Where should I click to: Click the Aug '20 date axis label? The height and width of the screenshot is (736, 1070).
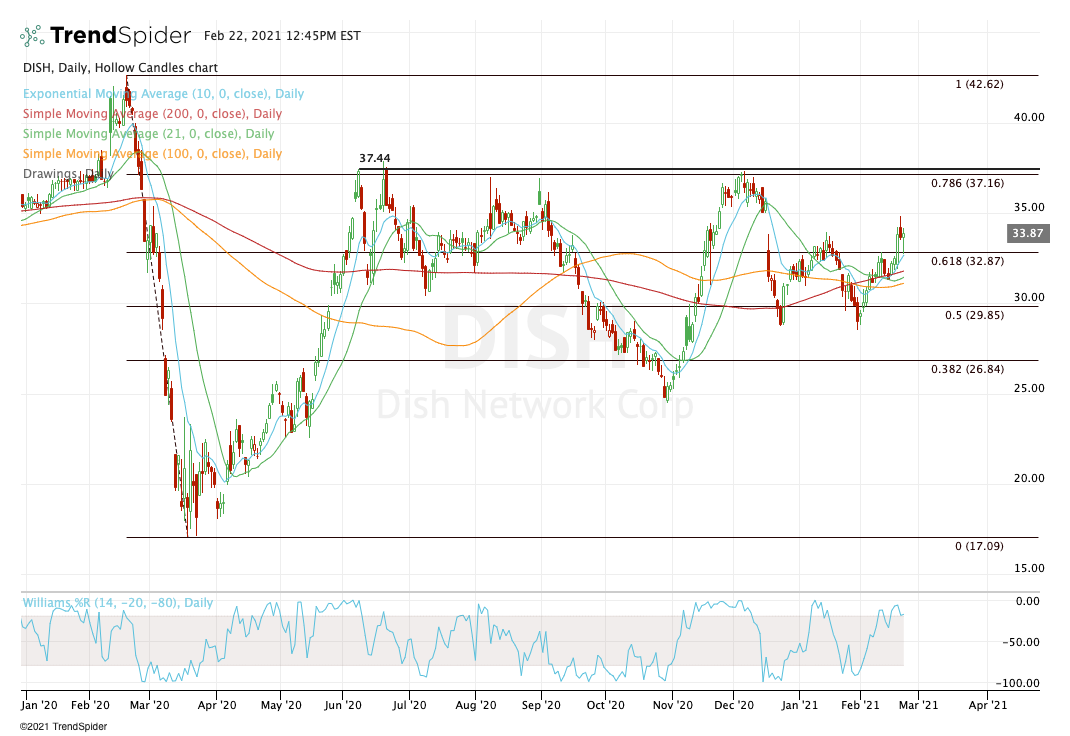476,705
